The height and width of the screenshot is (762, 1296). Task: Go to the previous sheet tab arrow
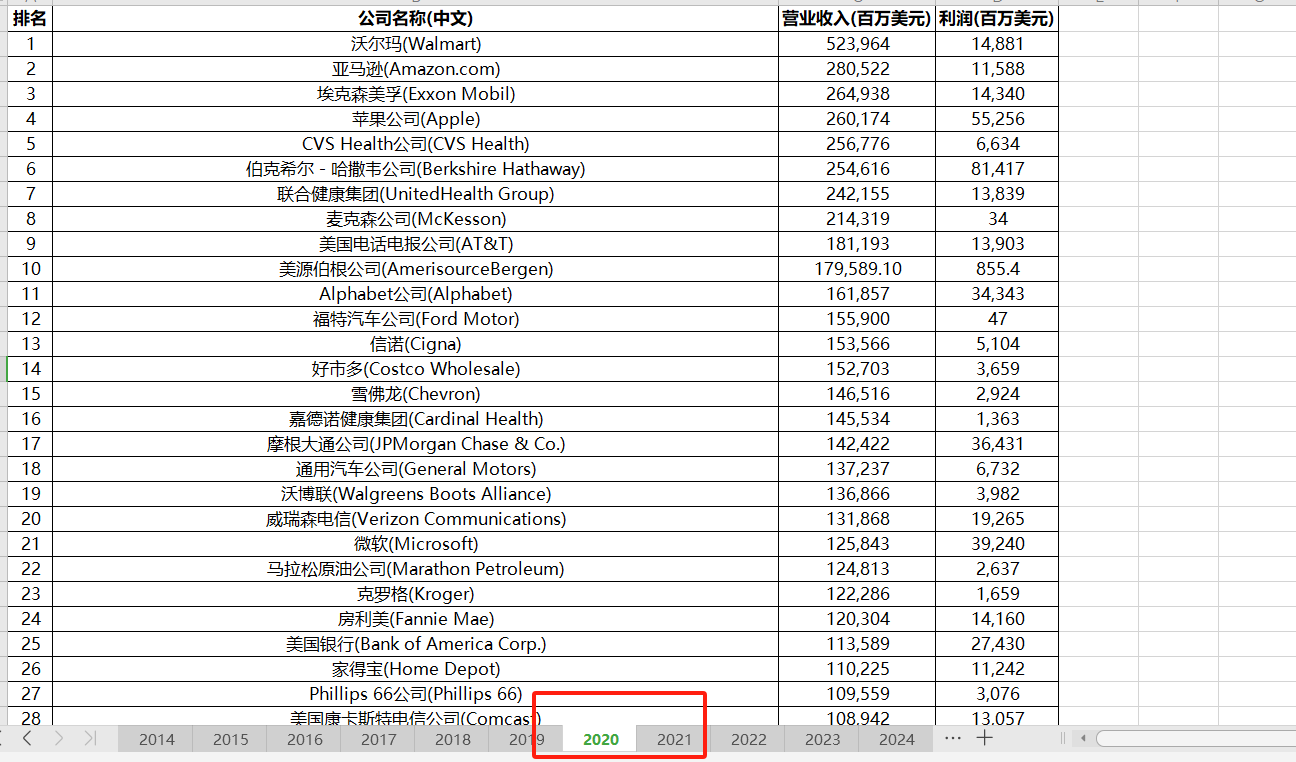pos(27,738)
